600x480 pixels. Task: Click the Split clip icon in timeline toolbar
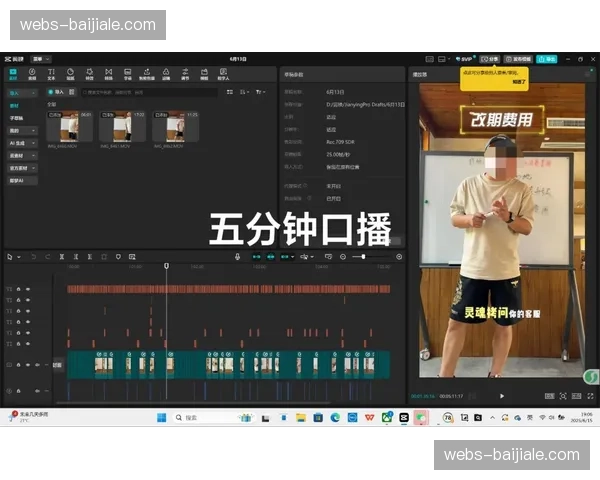click(62, 257)
